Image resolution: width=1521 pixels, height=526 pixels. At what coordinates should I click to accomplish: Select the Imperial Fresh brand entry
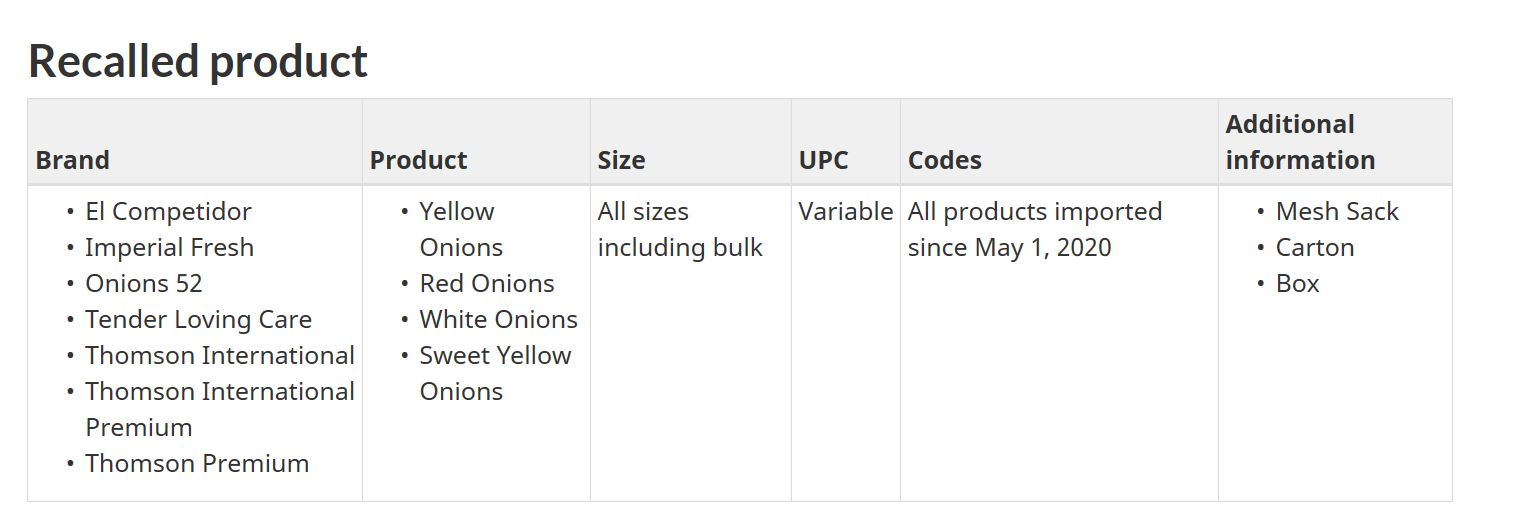169,248
